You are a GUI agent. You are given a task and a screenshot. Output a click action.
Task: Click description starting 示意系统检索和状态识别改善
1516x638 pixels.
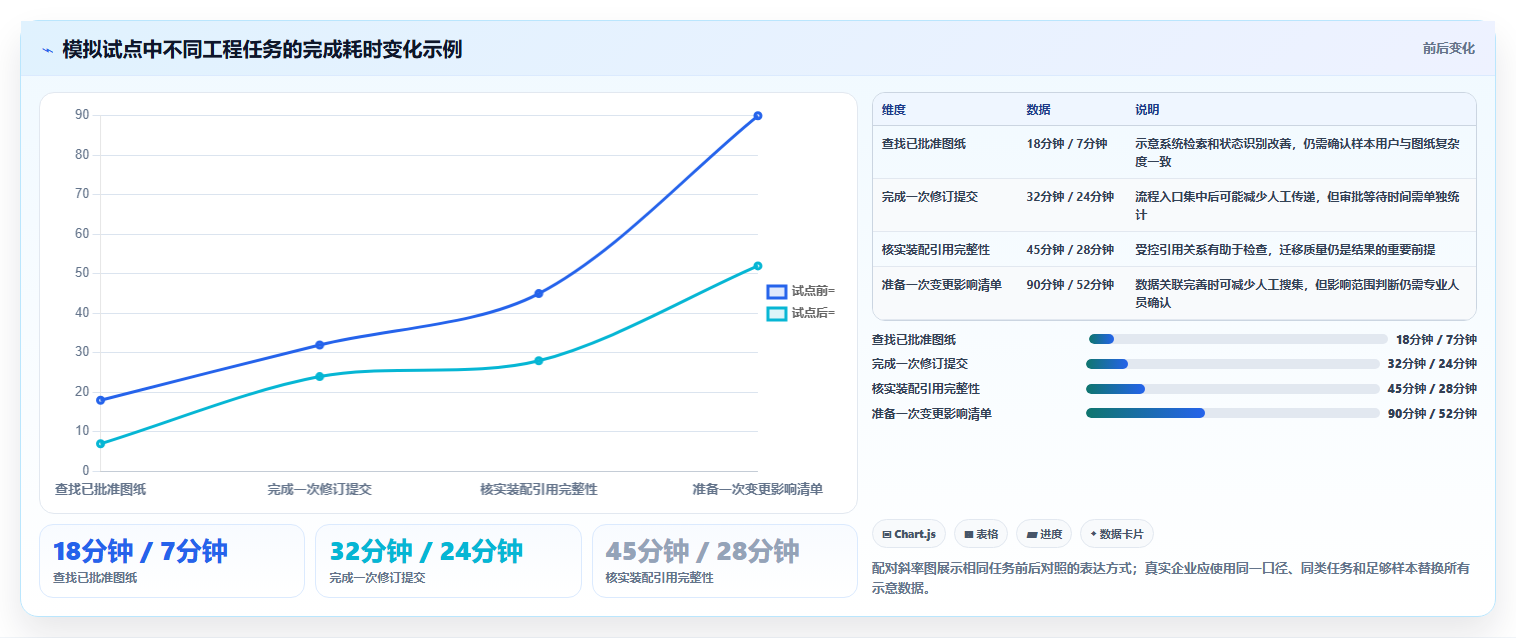point(1297,153)
